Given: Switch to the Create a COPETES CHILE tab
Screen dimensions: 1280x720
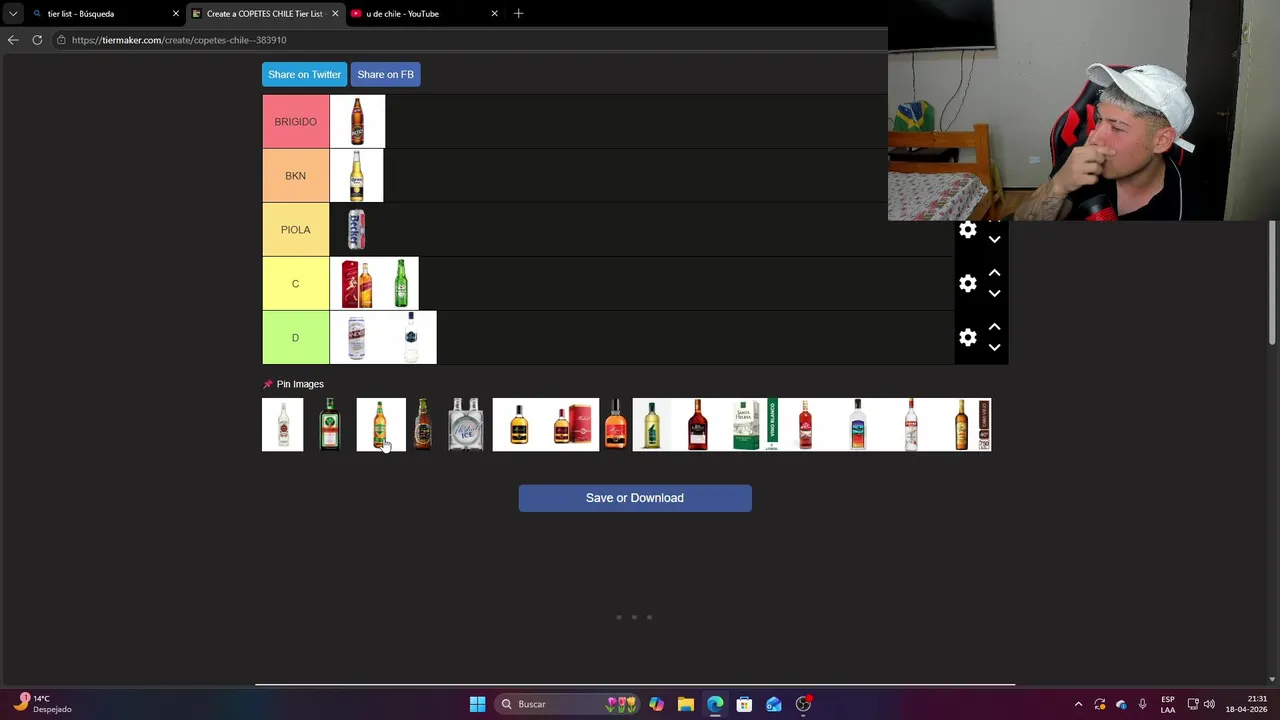Looking at the screenshot, I should (264, 14).
